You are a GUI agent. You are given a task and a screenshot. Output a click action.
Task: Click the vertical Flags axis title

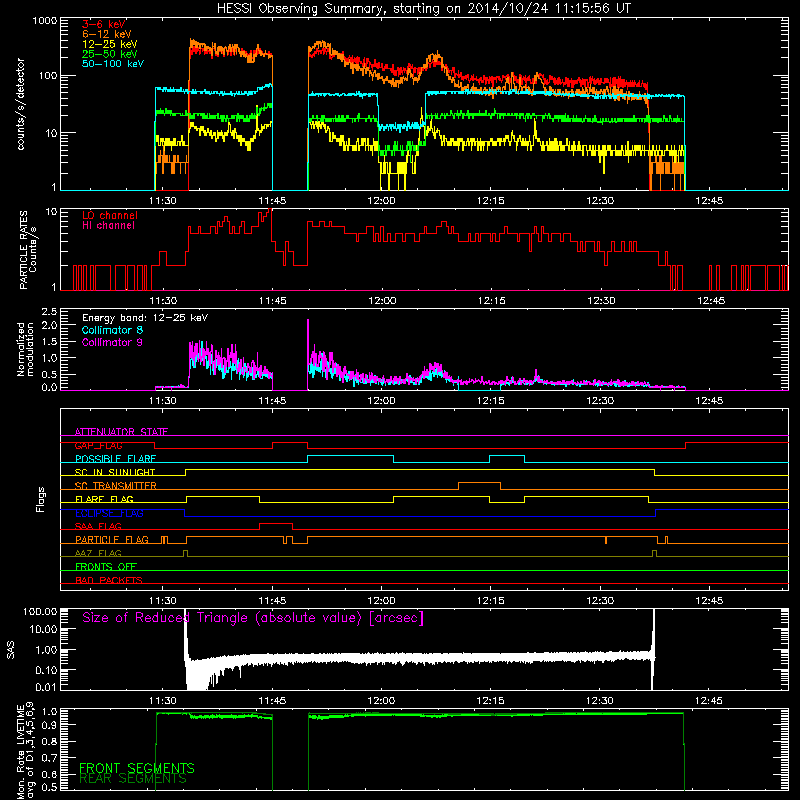(x=41, y=499)
